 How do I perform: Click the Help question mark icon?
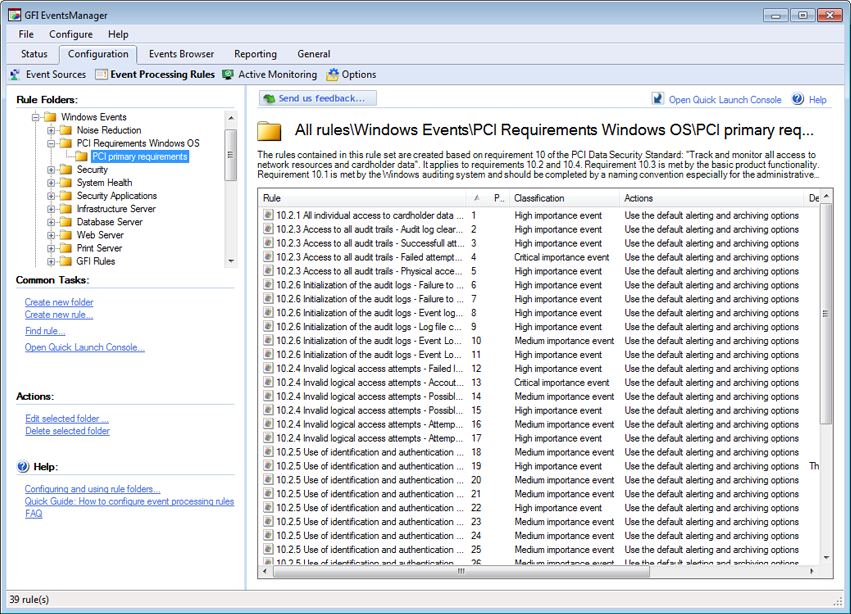click(x=798, y=99)
